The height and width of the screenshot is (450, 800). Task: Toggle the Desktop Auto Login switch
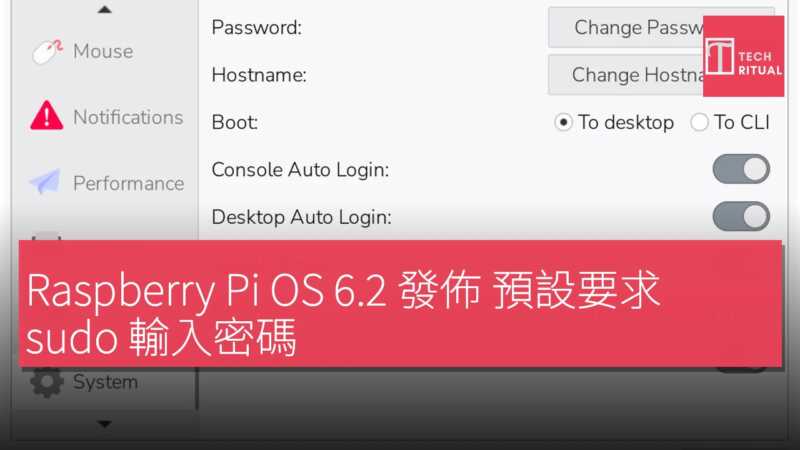[x=741, y=216]
